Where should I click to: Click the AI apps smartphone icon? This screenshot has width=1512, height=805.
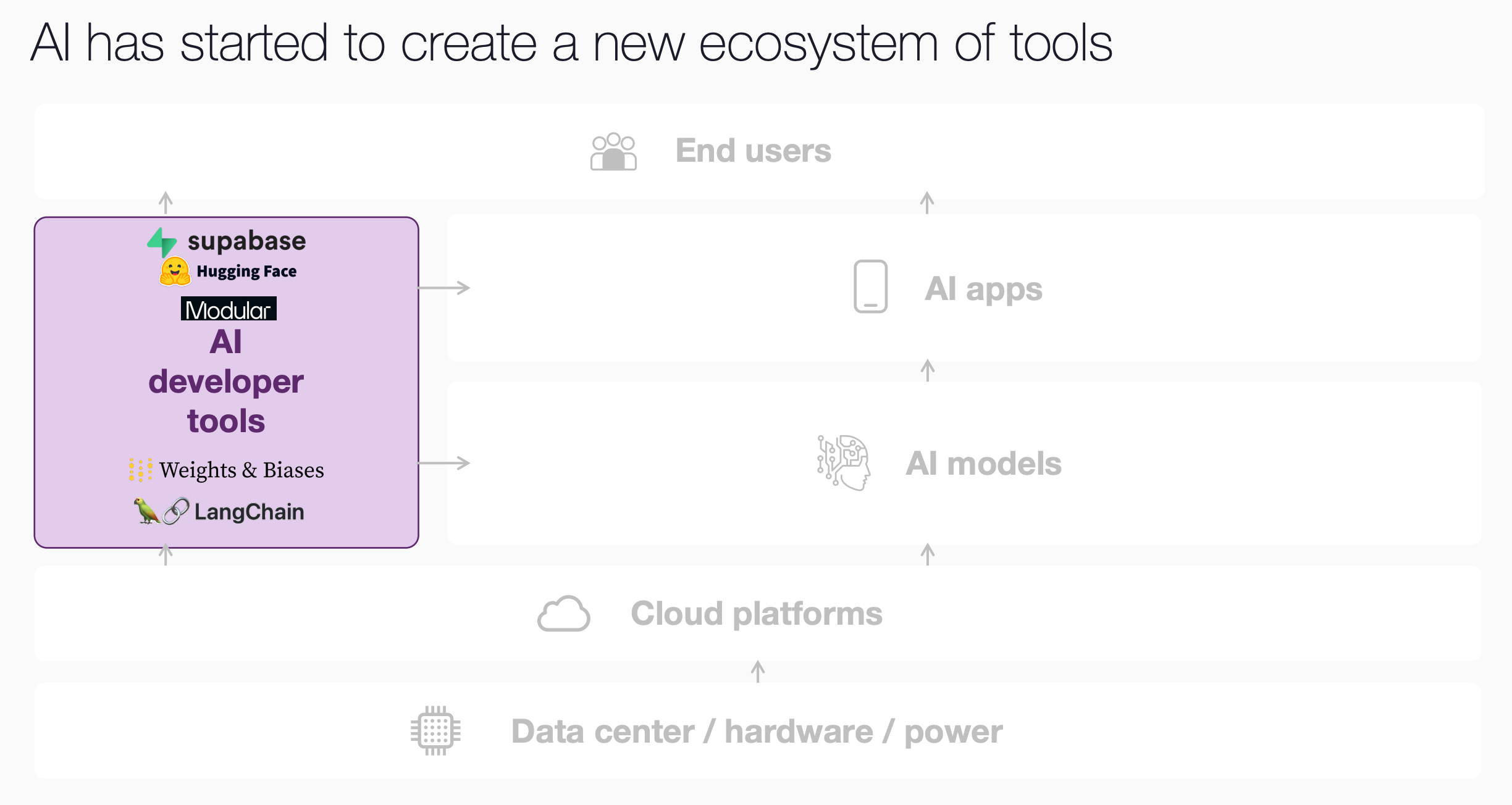tap(870, 286)
